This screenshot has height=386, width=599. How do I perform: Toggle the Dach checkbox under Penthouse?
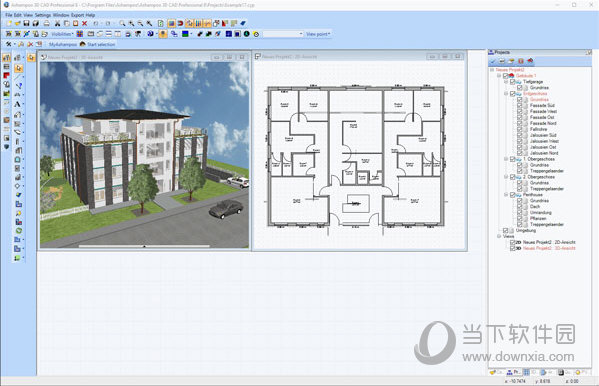520,206
